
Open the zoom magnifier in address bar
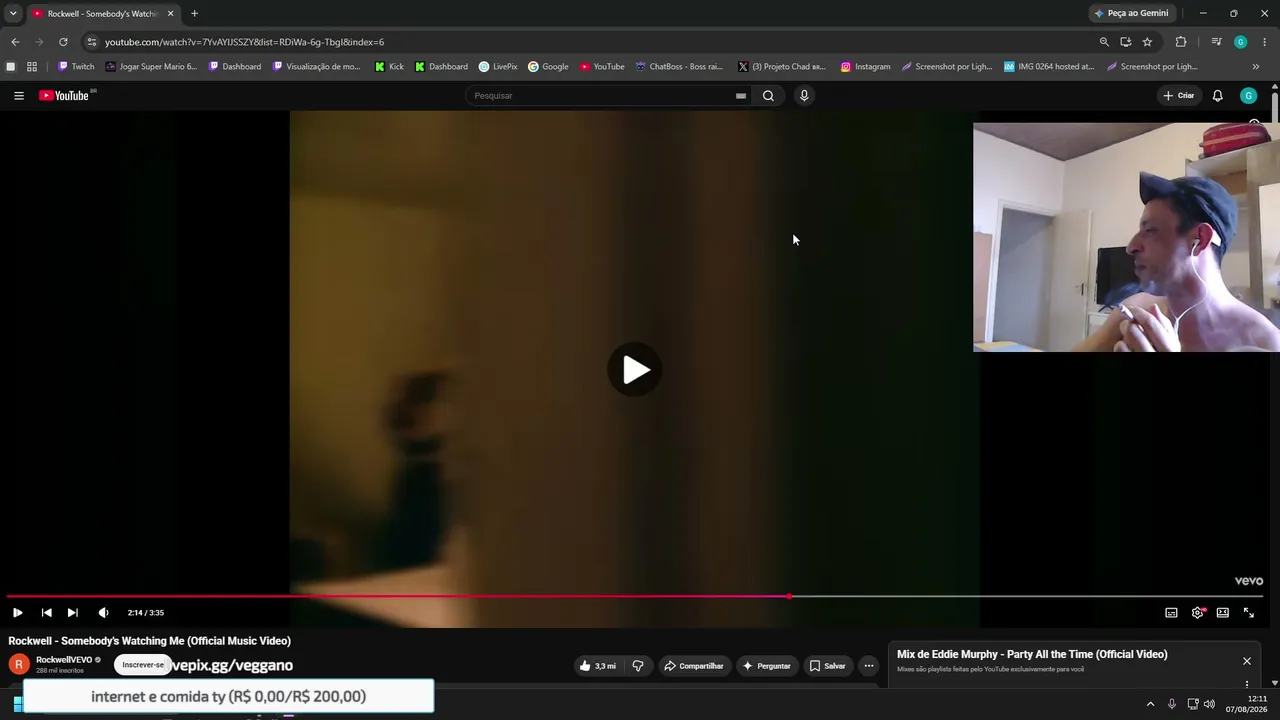[x=1104, y=42]
